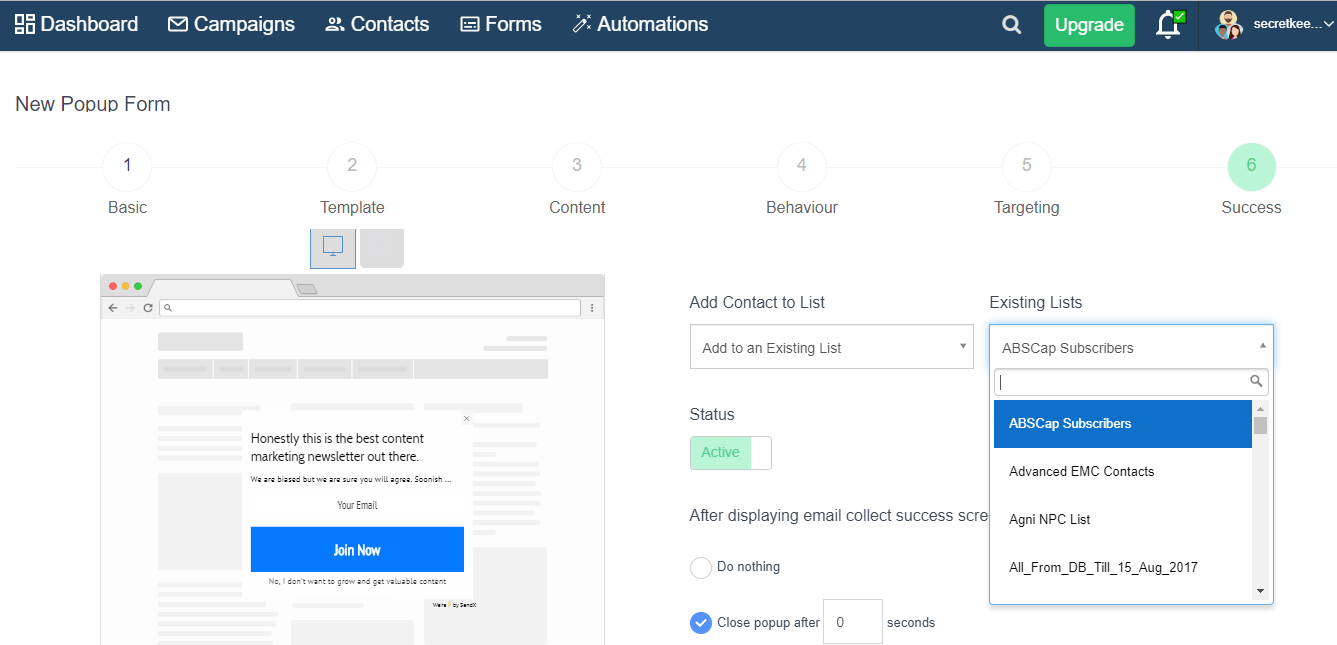The width and height of the screenshot is (1337, 645).
Task: Open the search magnifier in the top bar
Action: [1011, 24]
